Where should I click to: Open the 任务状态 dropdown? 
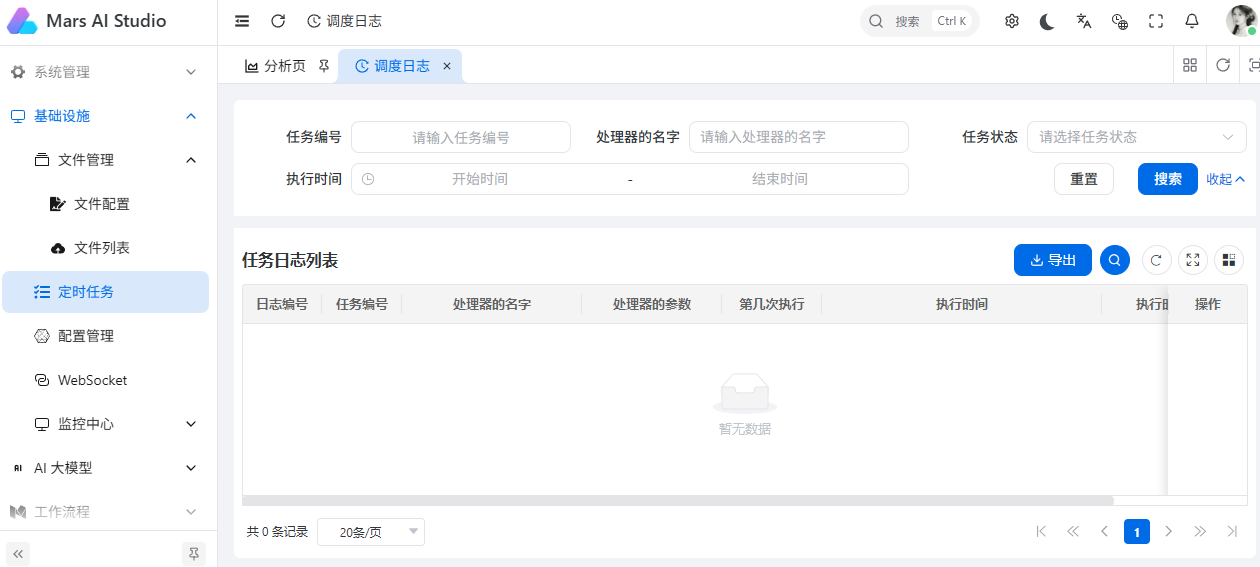1137,137
